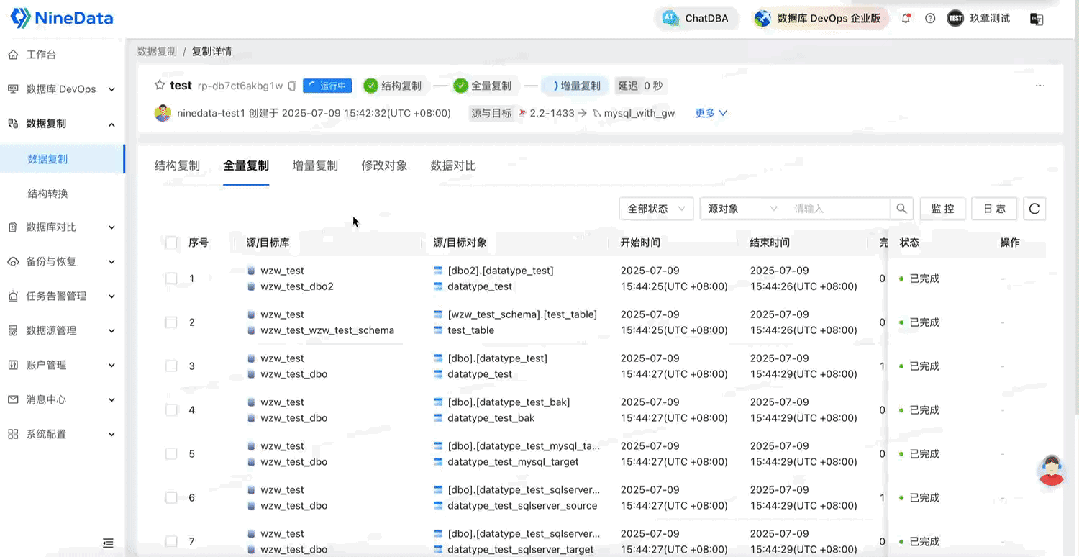Toggle select-all checkbox in table header

[x=171, y=242]
